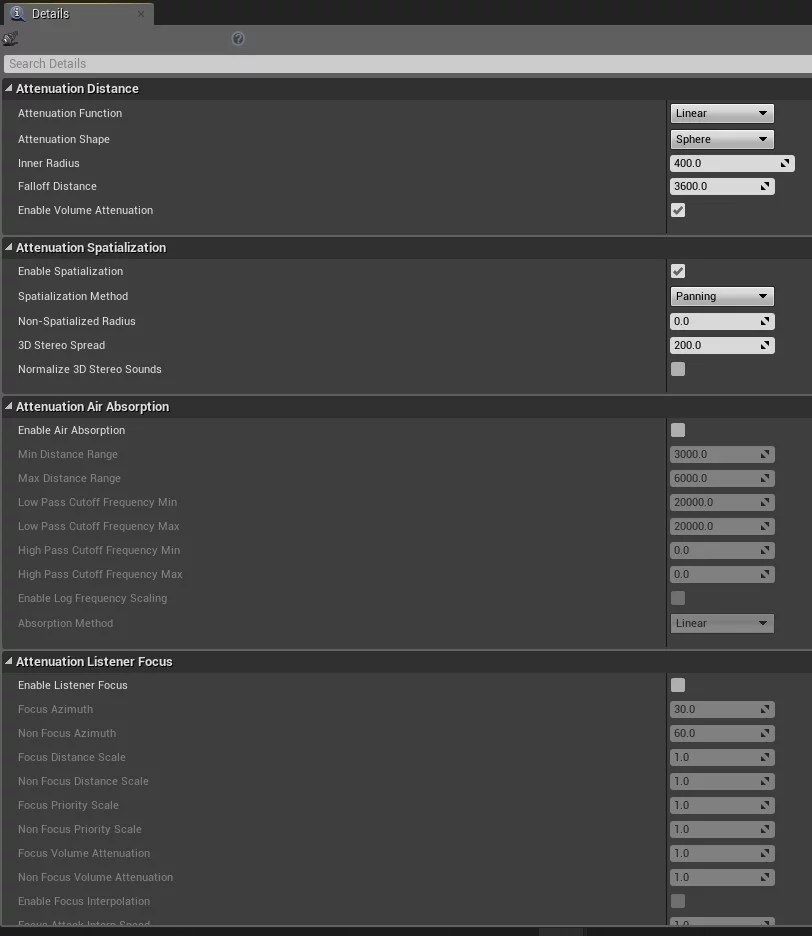Collapse the Attenuation Distance section

(x=8, y=88)
